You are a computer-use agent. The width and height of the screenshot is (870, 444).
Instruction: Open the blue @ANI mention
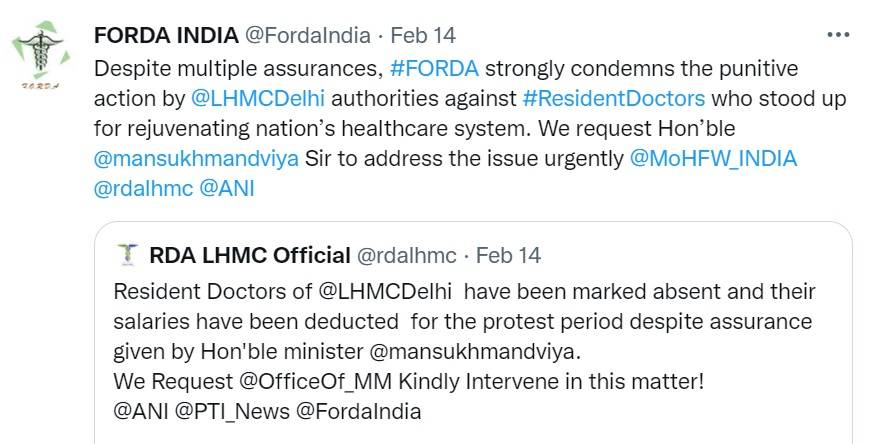[x=227, y=187]
